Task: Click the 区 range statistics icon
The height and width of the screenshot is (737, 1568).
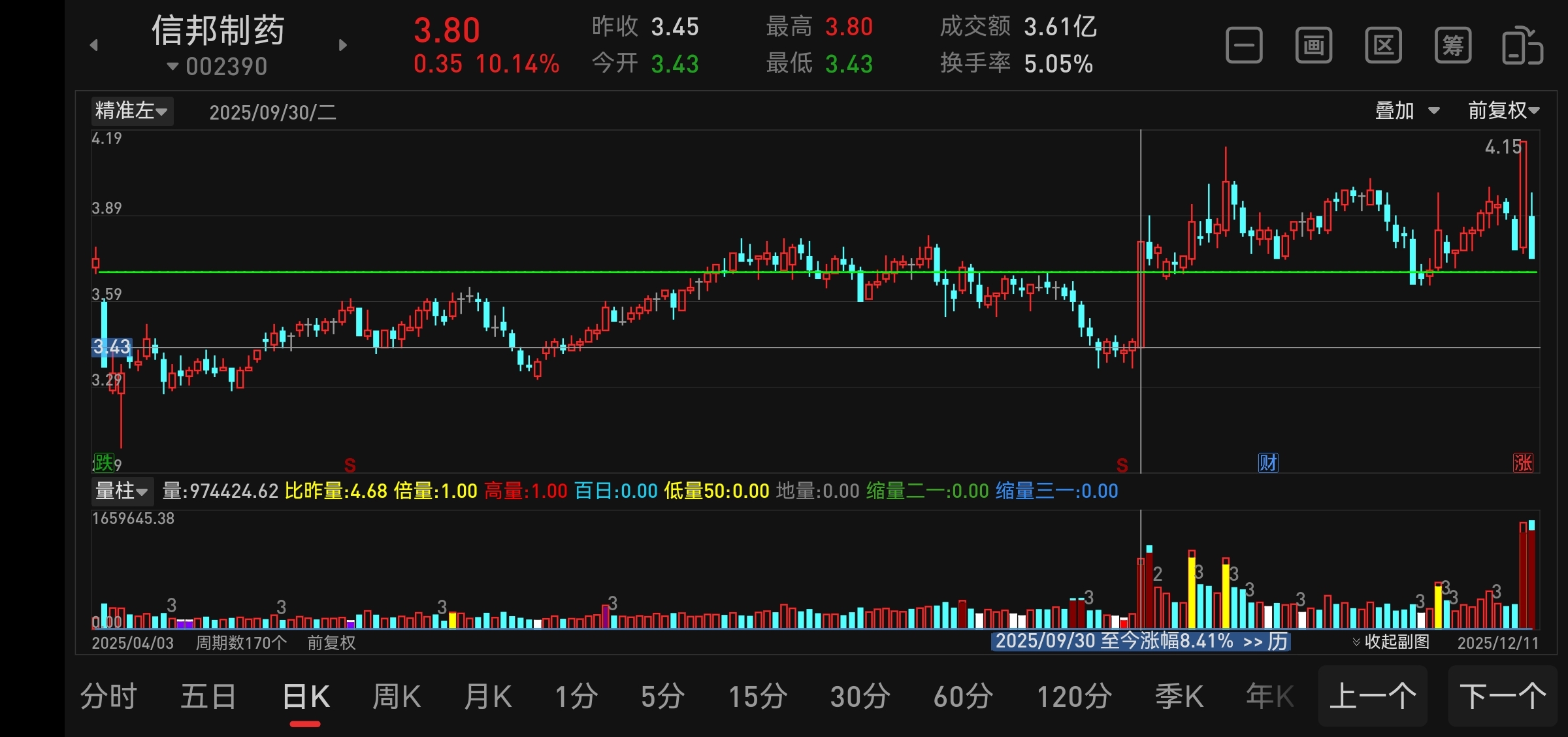Action: click(1383, 46)
